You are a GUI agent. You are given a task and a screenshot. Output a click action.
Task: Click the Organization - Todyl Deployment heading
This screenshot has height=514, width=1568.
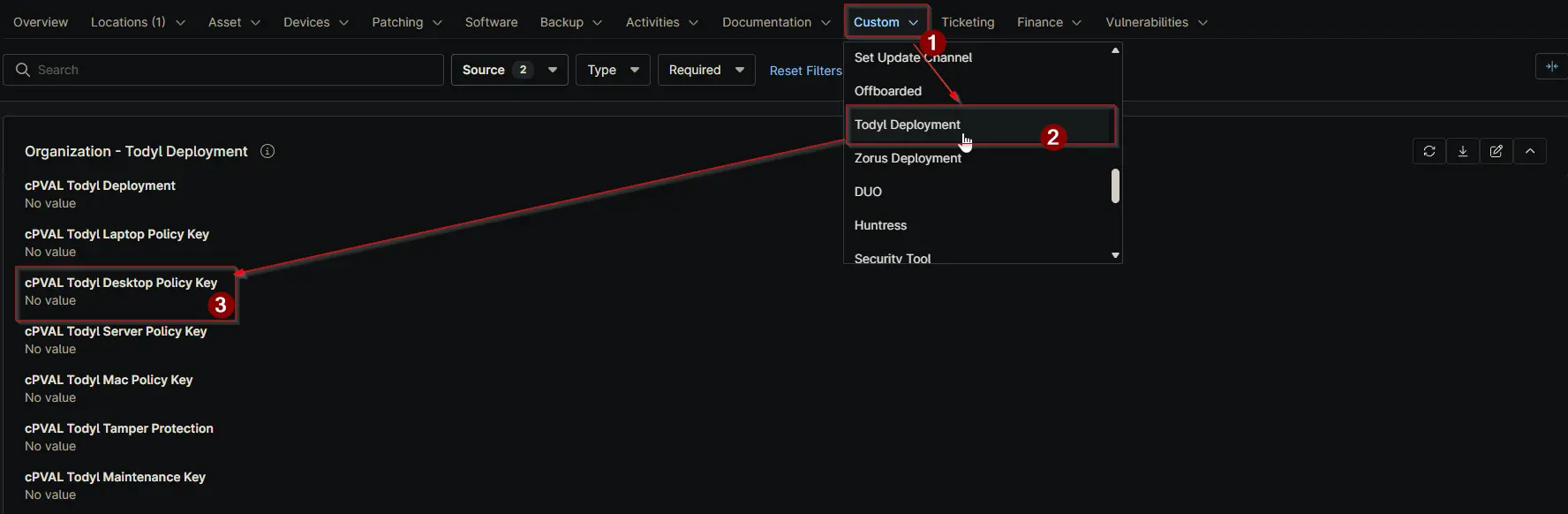click(136, 151)
